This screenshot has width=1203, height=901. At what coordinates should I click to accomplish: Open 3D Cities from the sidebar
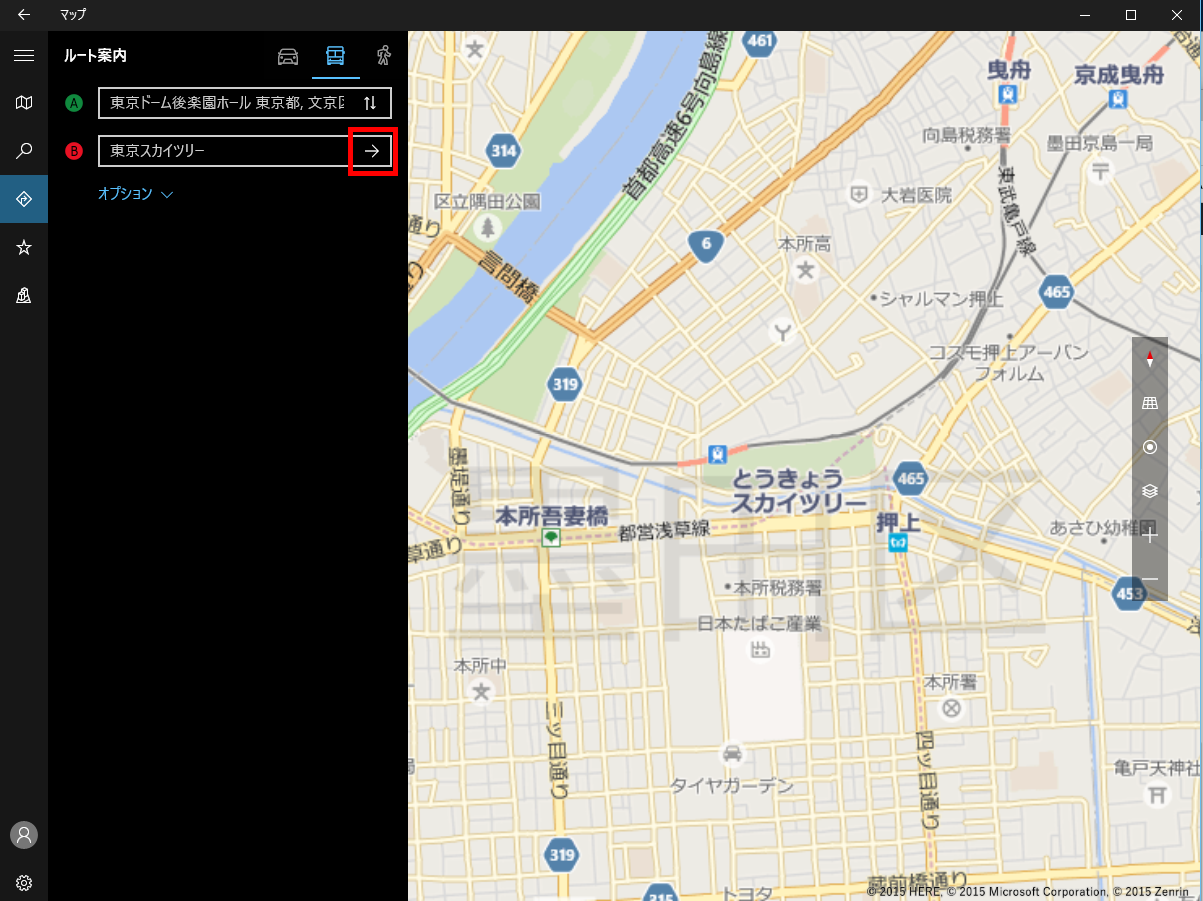coord(24,295)
